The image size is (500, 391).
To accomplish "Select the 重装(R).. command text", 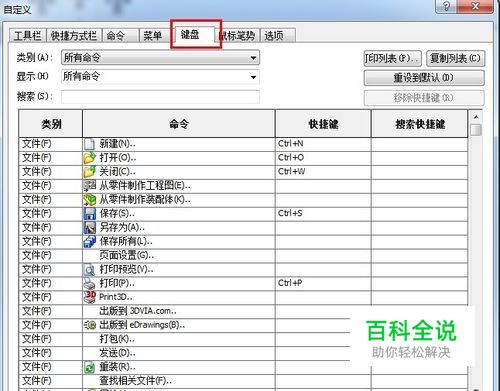I will 117,367.
